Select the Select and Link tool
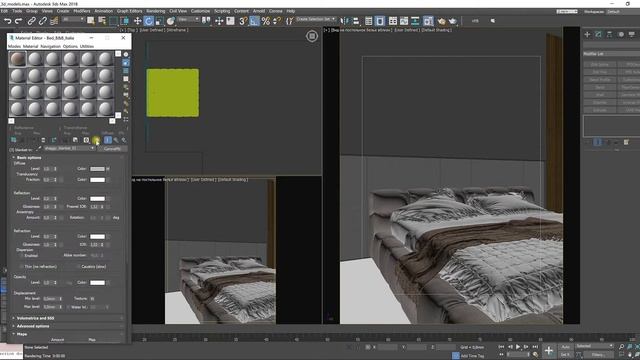This screenshot has width=640, height=360. [31, 21]
